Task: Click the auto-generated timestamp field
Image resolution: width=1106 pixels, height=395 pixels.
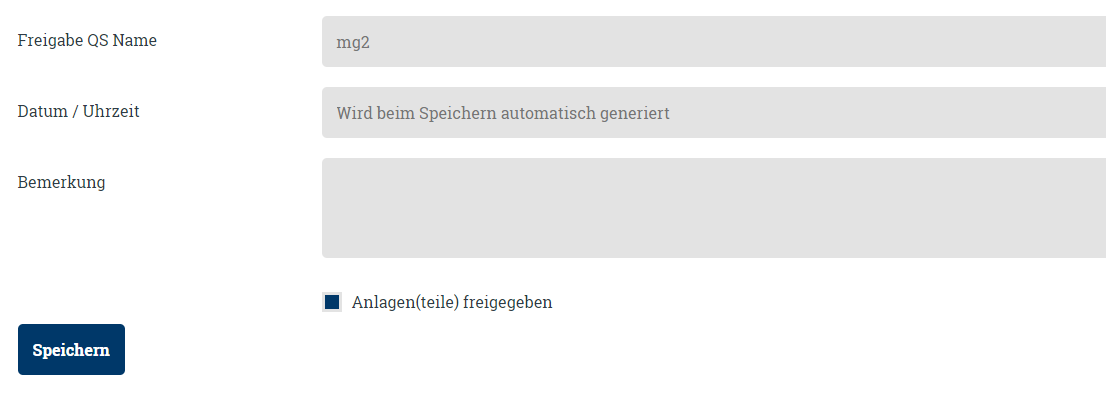Action: tap(714, 112)
